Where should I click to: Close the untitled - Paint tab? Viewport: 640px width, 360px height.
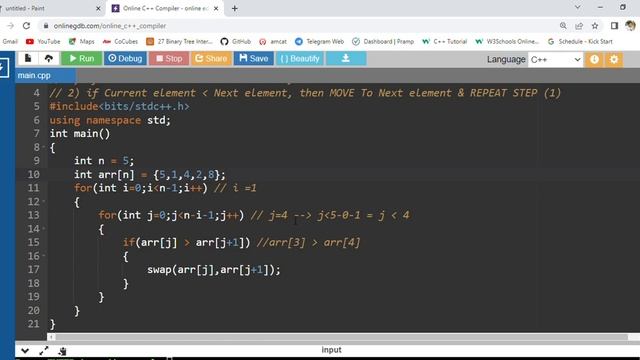(98, 8)
